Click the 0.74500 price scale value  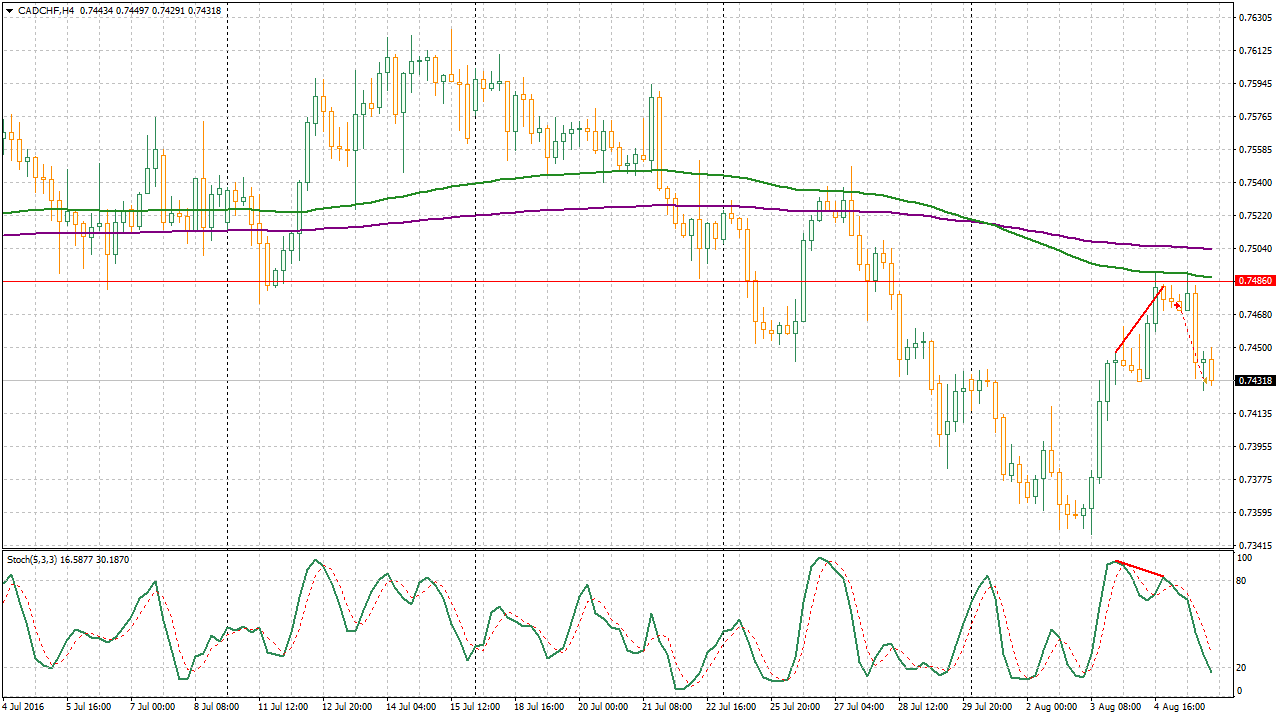pos(1255,348)
